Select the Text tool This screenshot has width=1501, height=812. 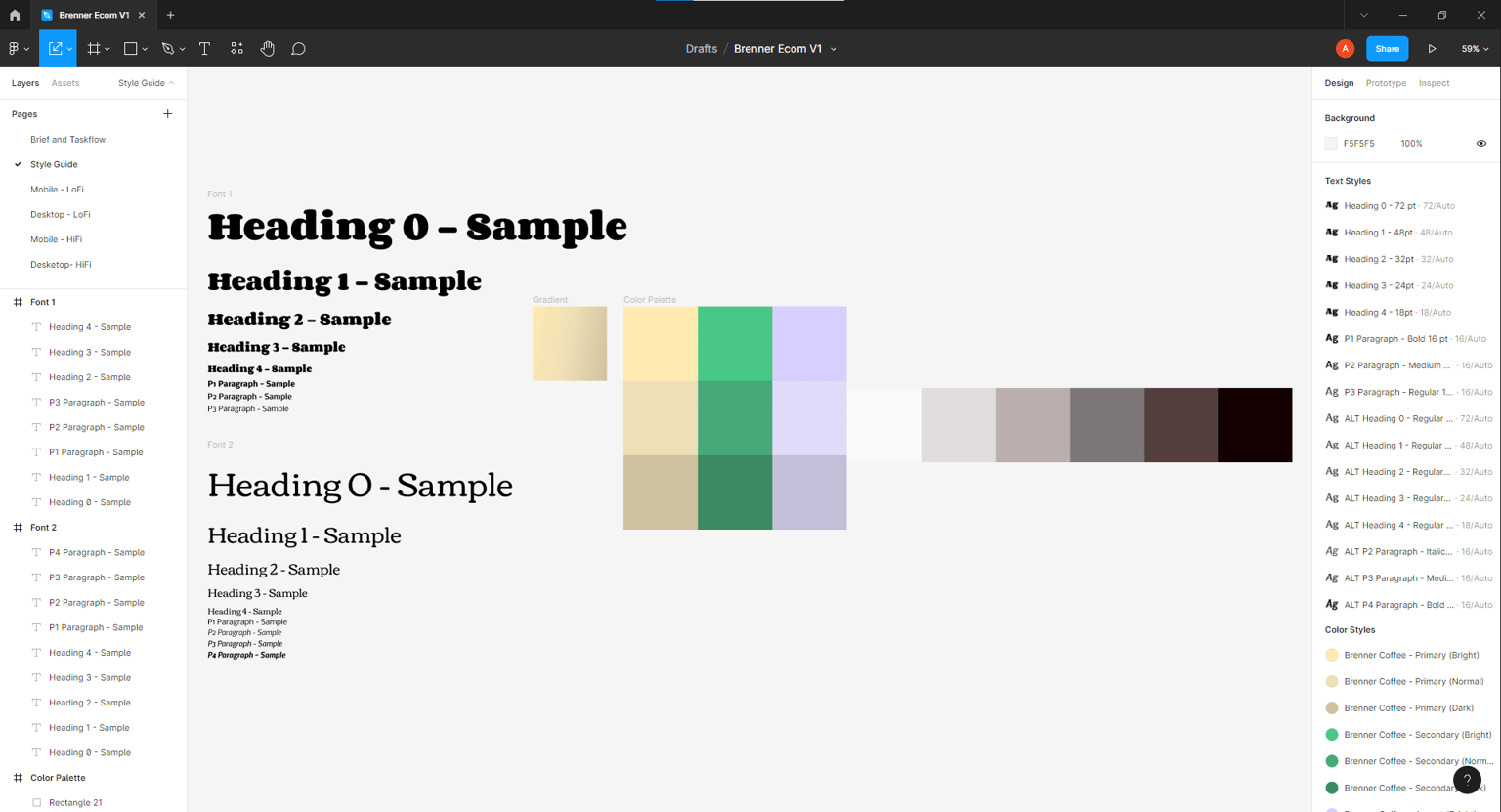(x=204, y=49)
